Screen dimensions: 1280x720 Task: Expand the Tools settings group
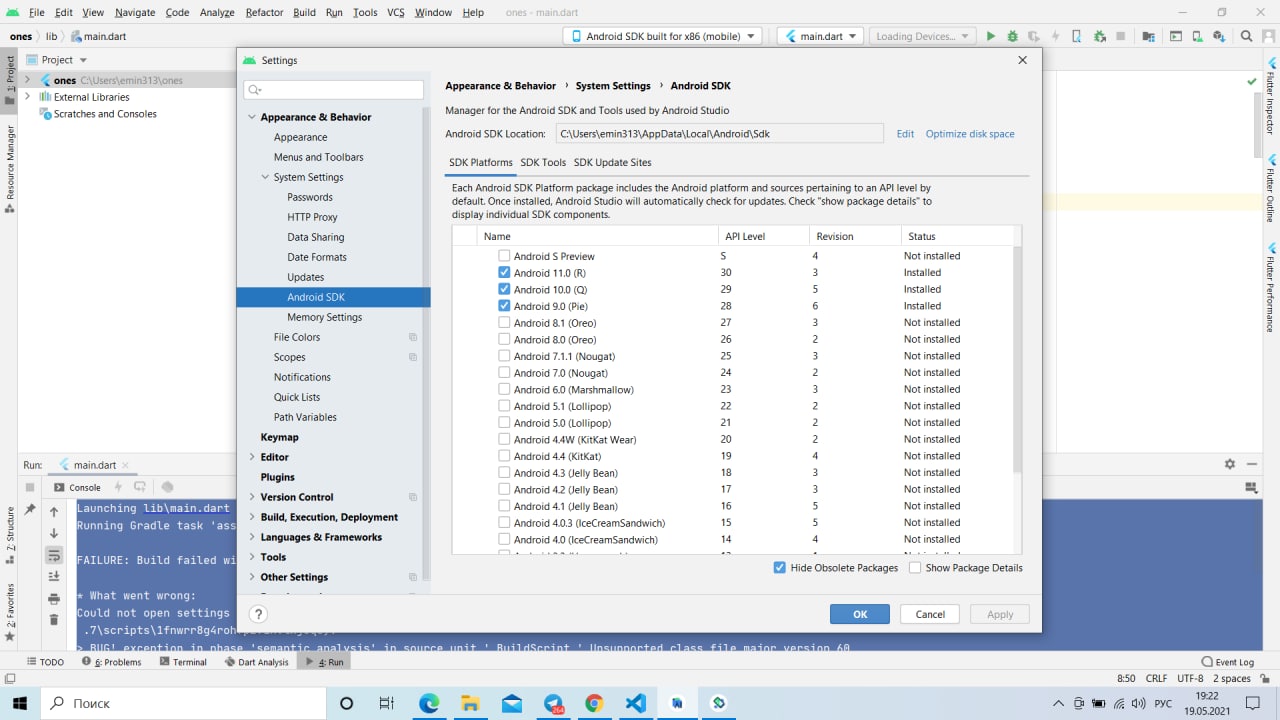(252, 557)
